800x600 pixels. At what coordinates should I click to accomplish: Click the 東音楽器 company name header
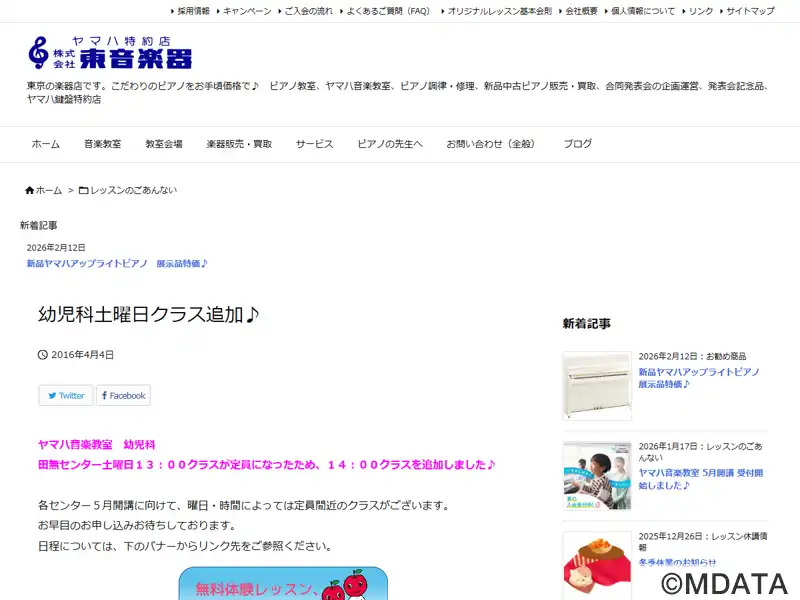(136, 59)
